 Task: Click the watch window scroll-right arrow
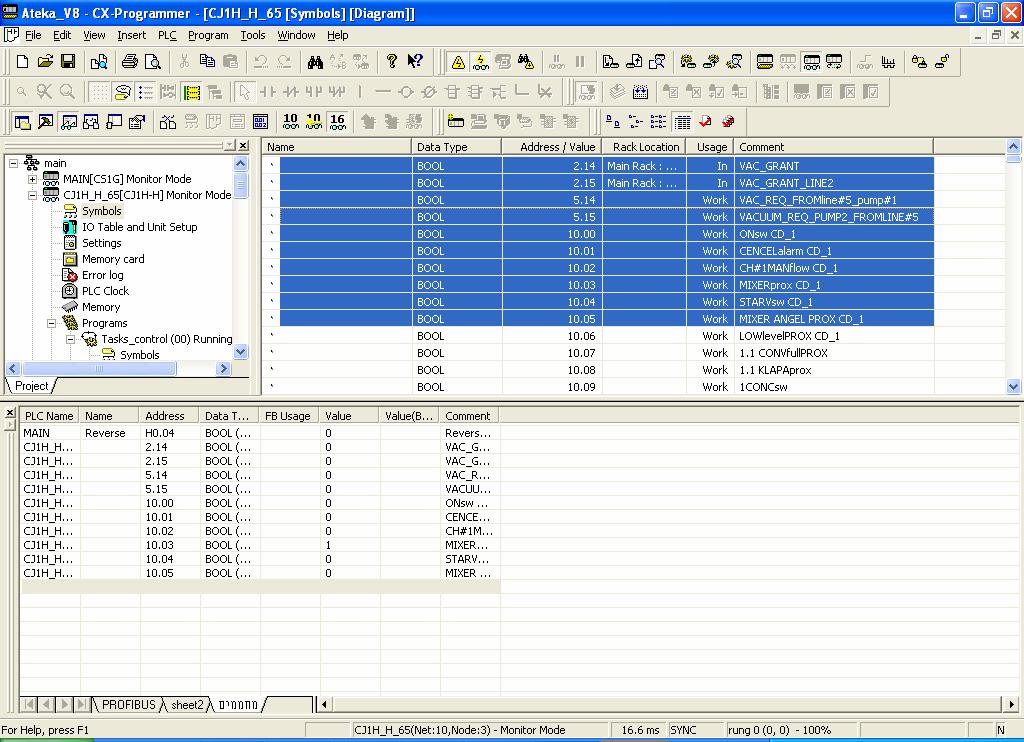point(1011,704)
